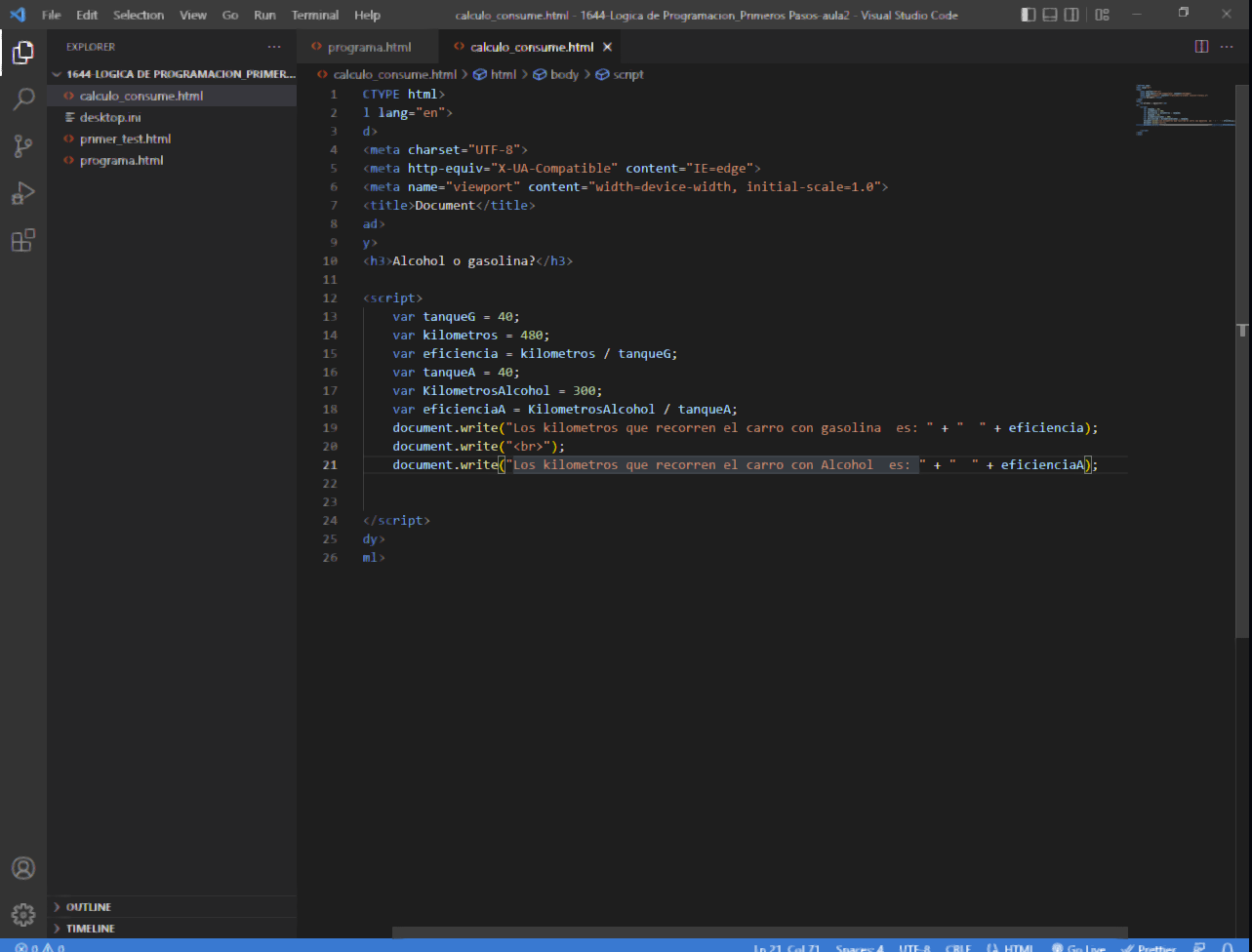
Task: Click the Document title tag line
Action: (x=449, y=206)
